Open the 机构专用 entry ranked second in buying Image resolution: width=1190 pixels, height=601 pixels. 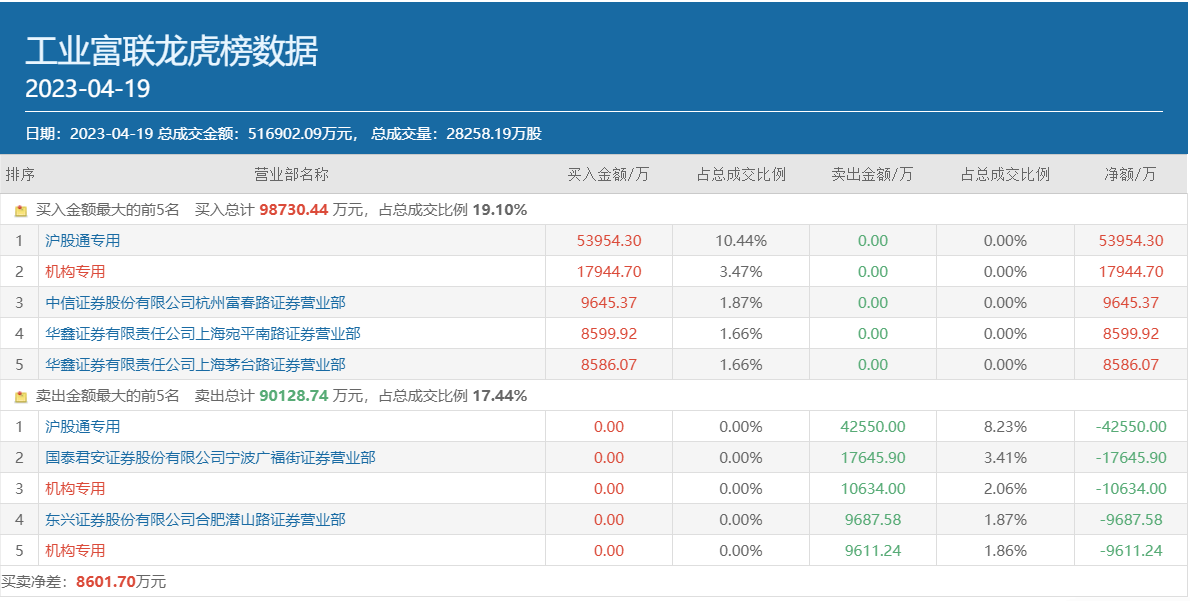point(75,271)
